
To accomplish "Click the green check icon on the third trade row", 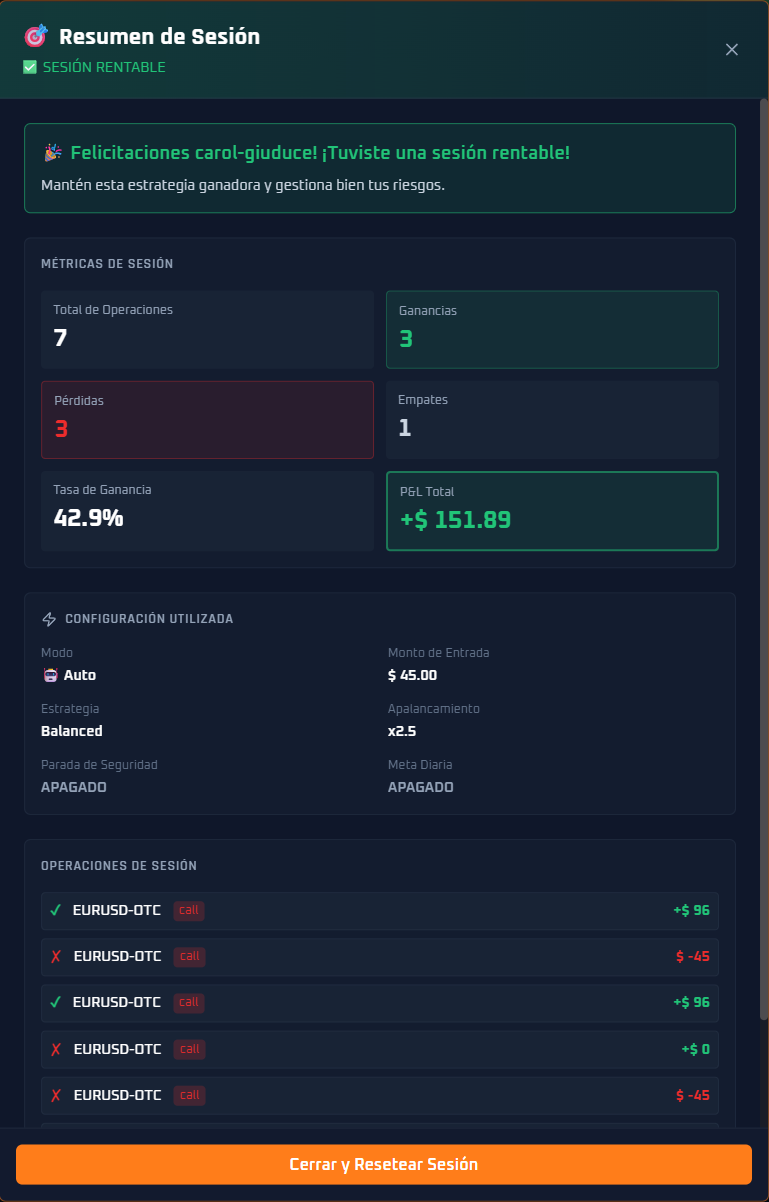I will tap(56, 1002).
